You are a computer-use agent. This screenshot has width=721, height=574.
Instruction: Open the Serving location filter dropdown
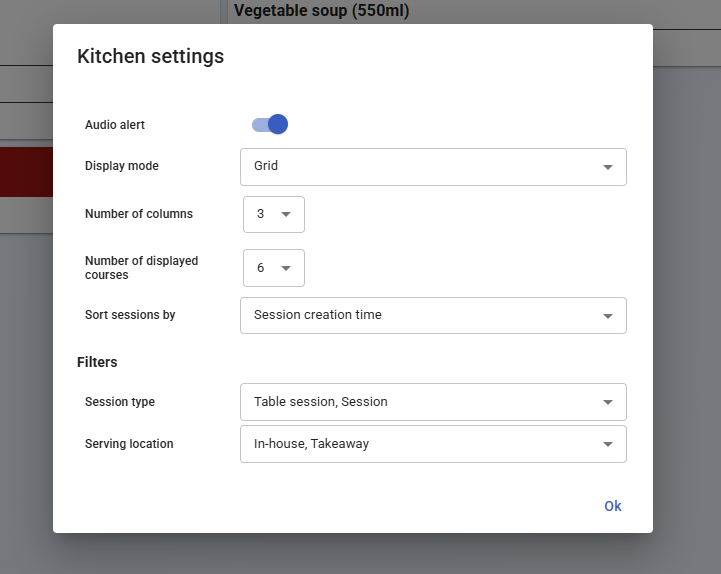pyautogui.click(x=420, y=444)
